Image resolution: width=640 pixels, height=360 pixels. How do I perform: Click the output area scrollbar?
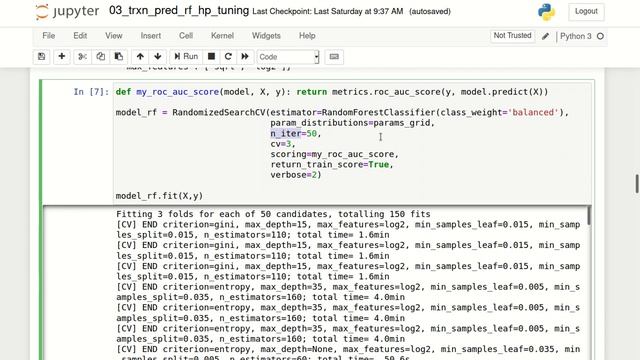(589, 216)
